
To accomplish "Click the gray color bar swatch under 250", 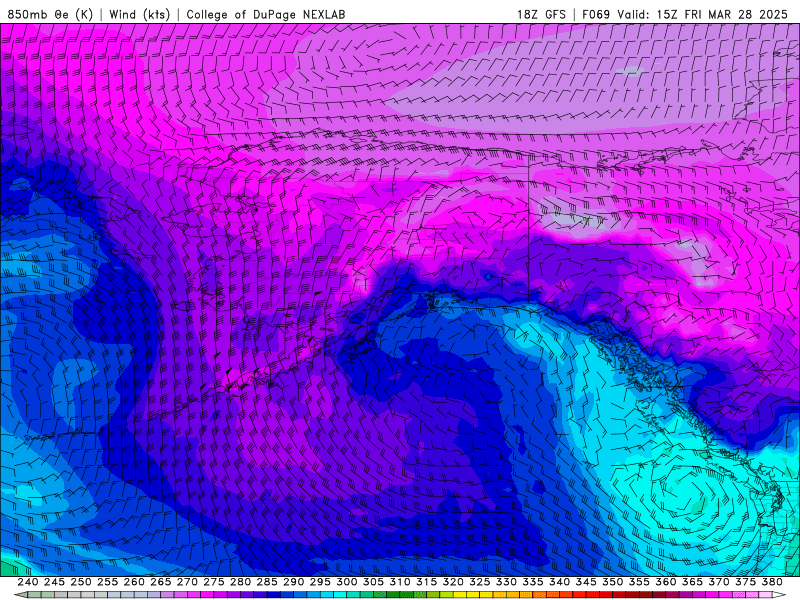I will point(74,595).
